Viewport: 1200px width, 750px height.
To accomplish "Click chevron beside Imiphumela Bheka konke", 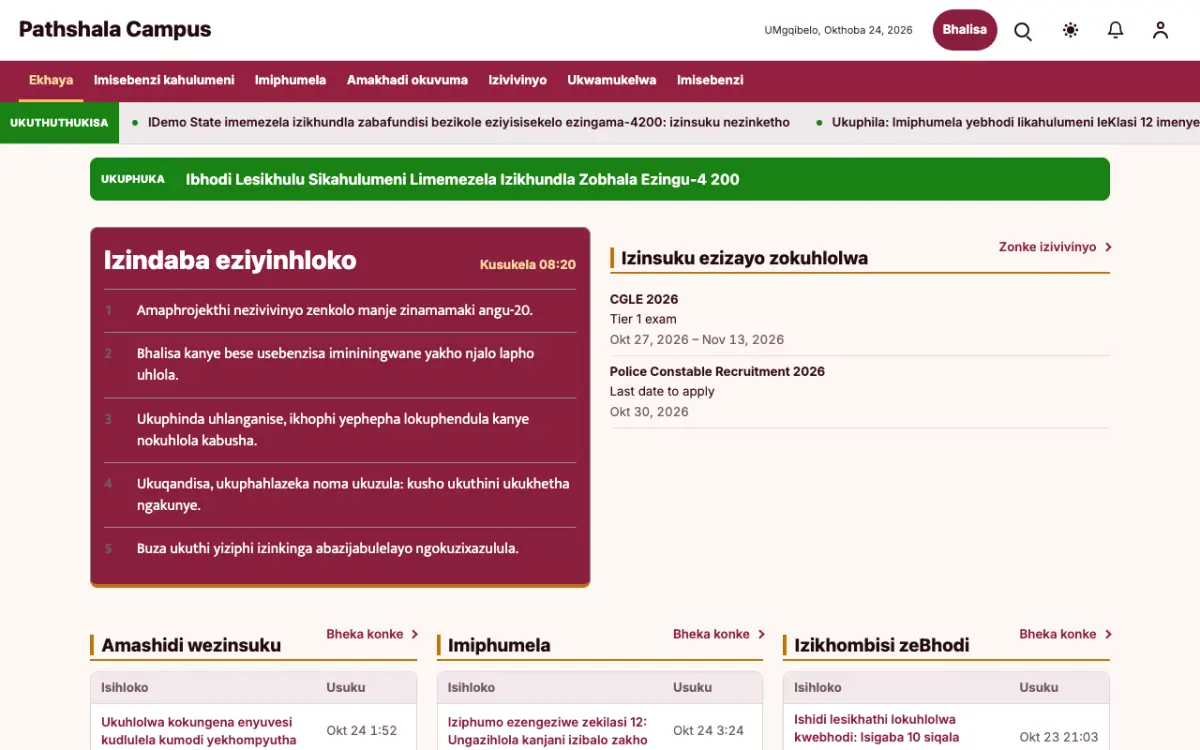I will coord(761,634).
